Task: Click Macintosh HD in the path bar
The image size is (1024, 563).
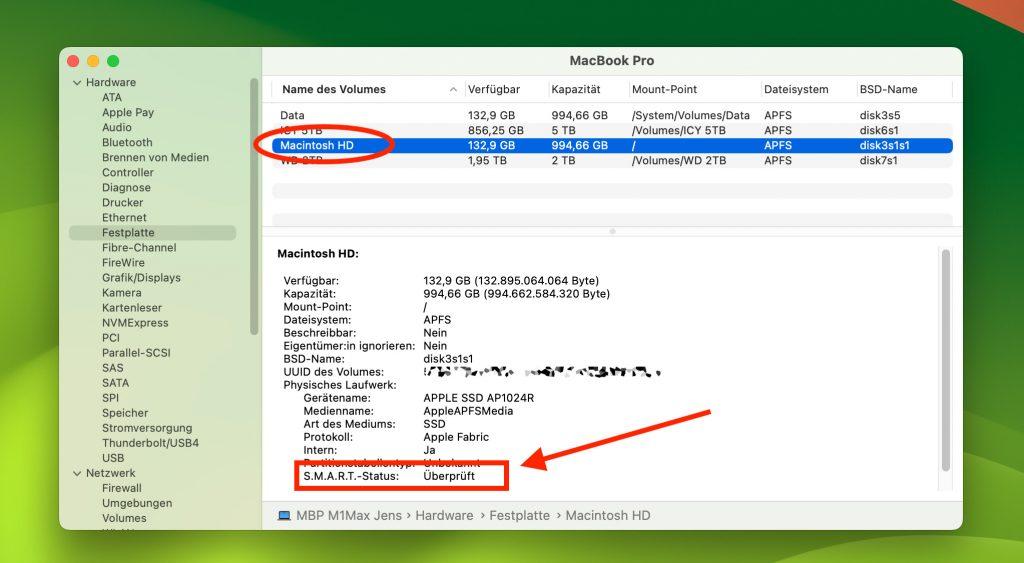Action: pos(608,515)
